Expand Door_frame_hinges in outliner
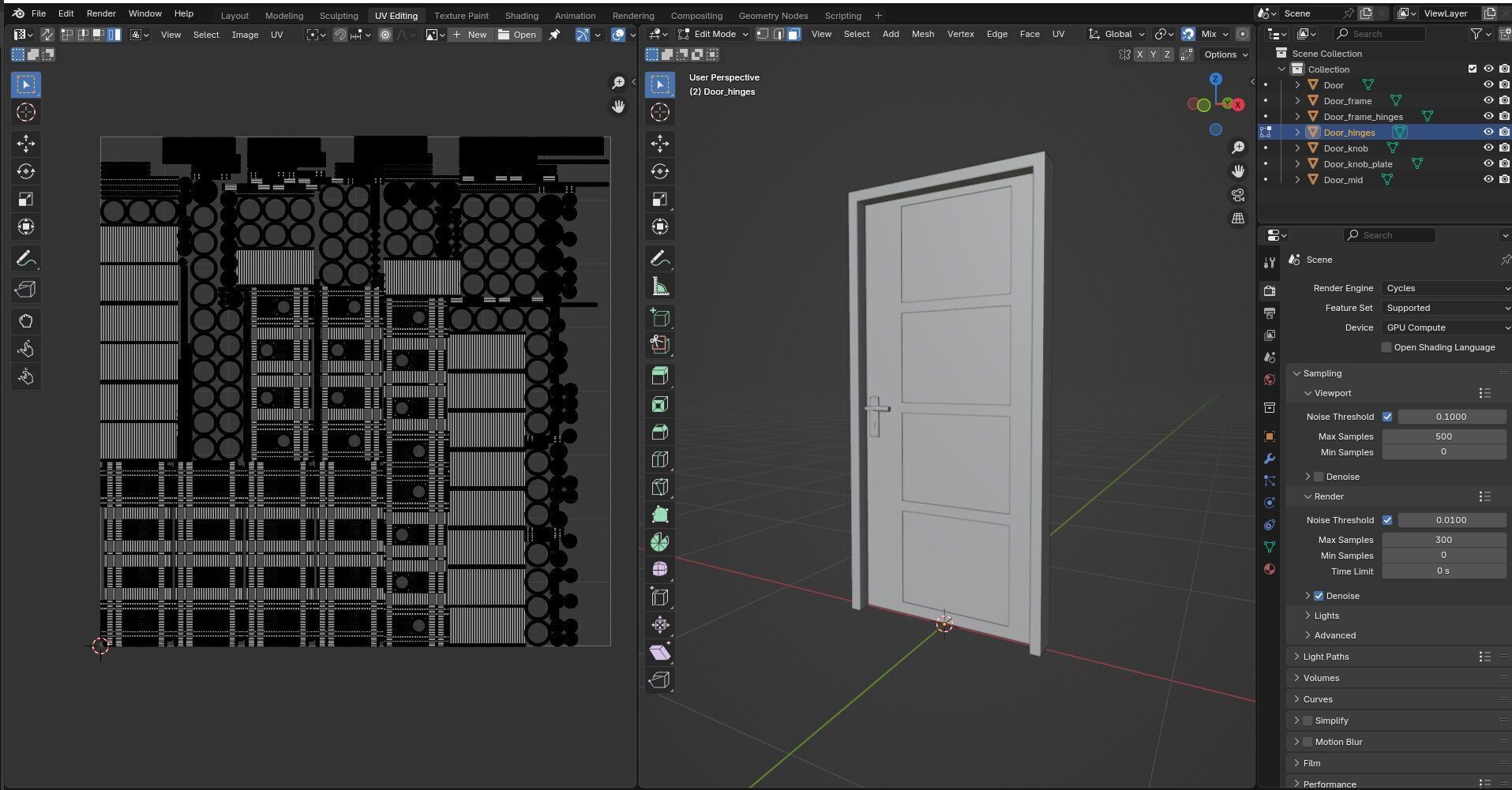Viewport: 1512px width, 790px height. [x=1297, y=117]
